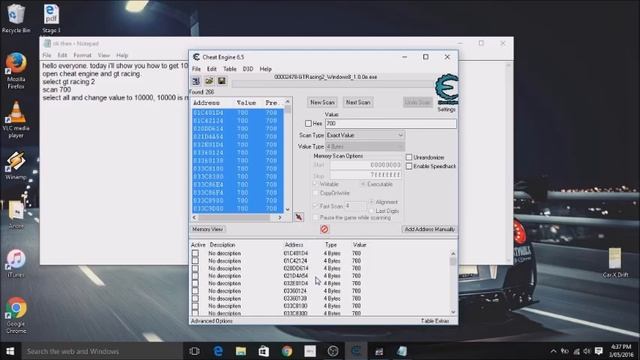Image resolution: width=640 pixels, height=360 pixels.
Task: Open the Memory View button
Action: 208,229
